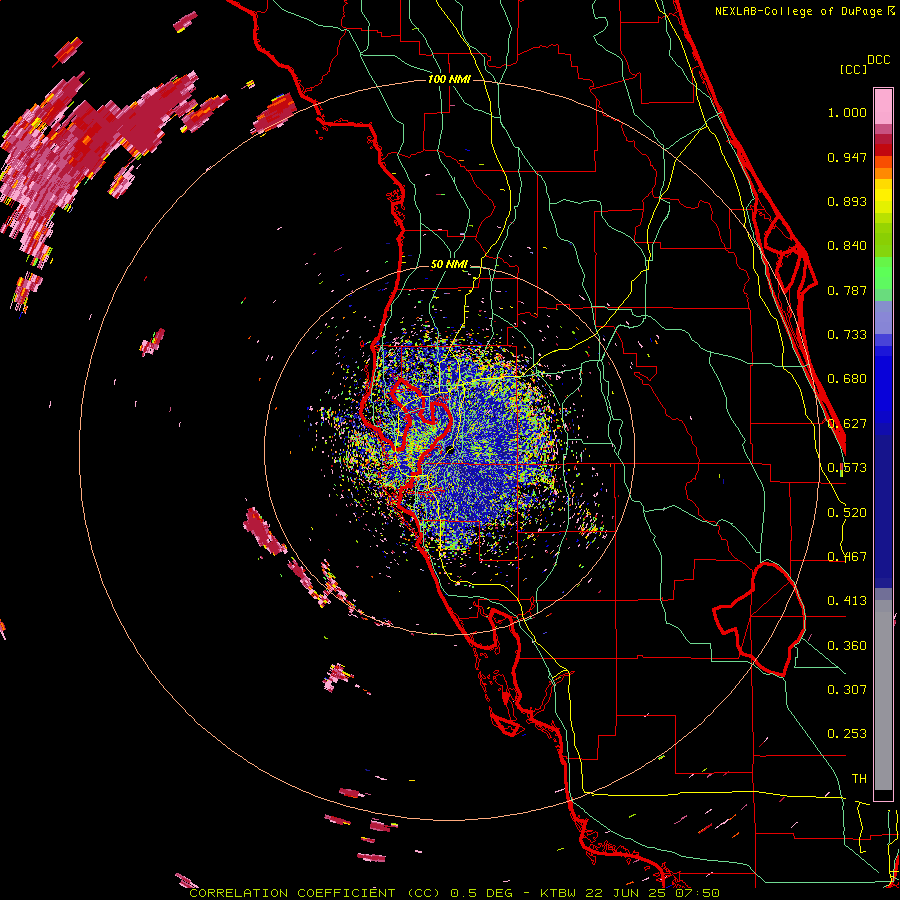Select the 0.360 scale value
This screenshot has height=900, width=900.
tap(847, 646)
